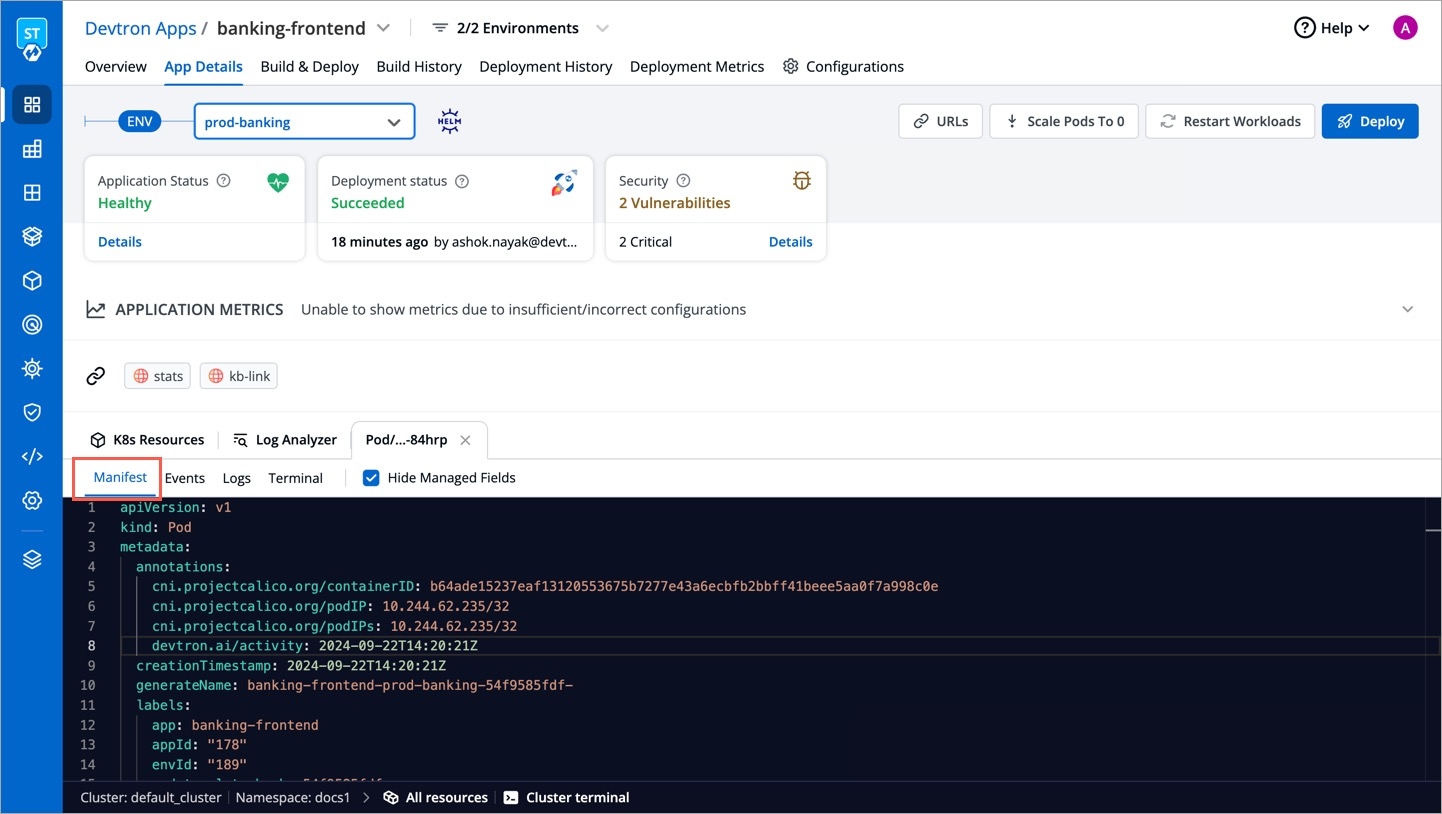Open the Help dropdown menu
The height and width of the screenshot is (814, 1442).
pos(1331,28)
